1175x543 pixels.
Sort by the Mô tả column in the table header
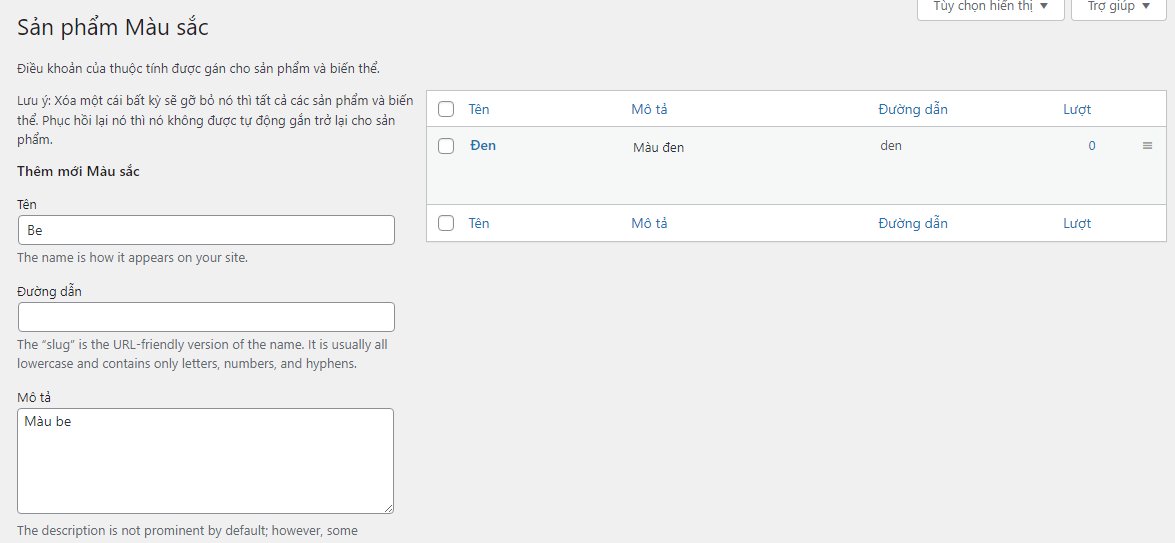coord(649,109)
